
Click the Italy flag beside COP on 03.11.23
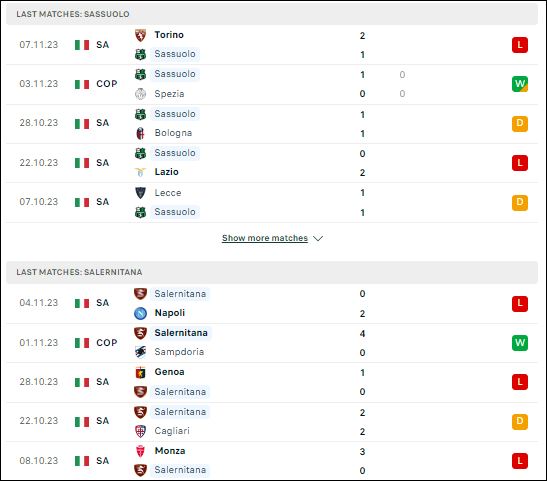click(82, 84)
